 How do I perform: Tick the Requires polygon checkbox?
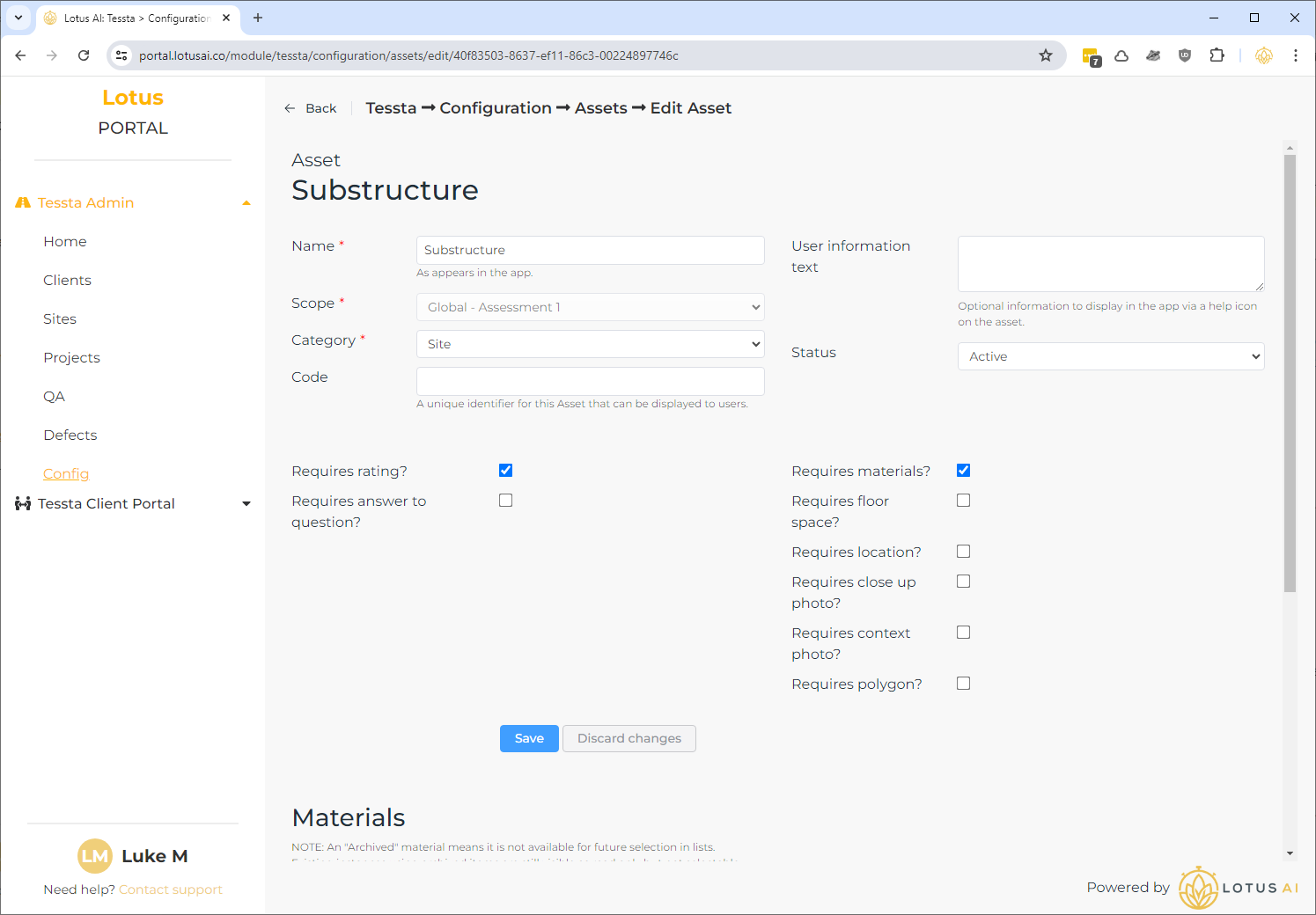click(x=963, y=684)
